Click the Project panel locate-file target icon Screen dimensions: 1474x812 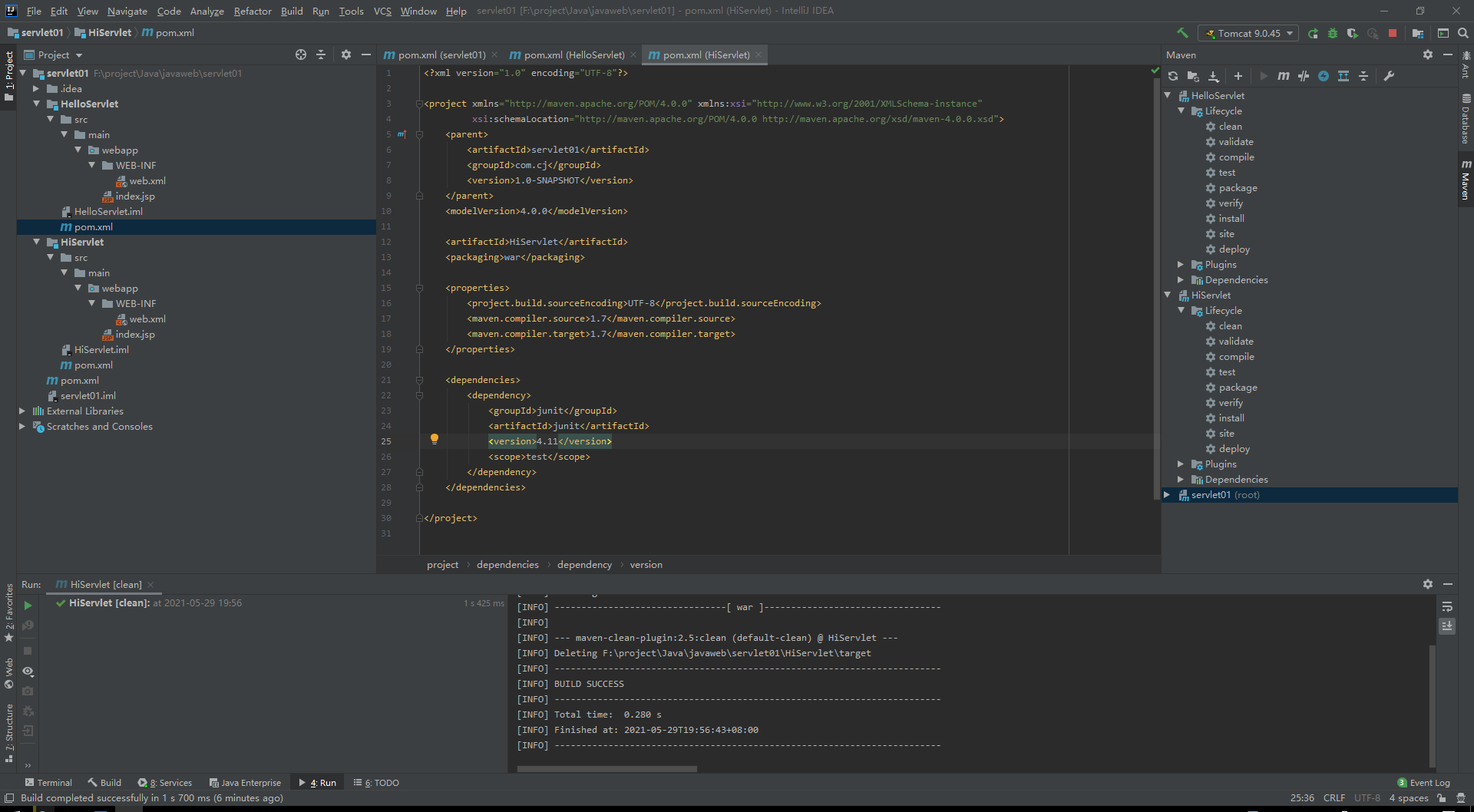point(301,54)
